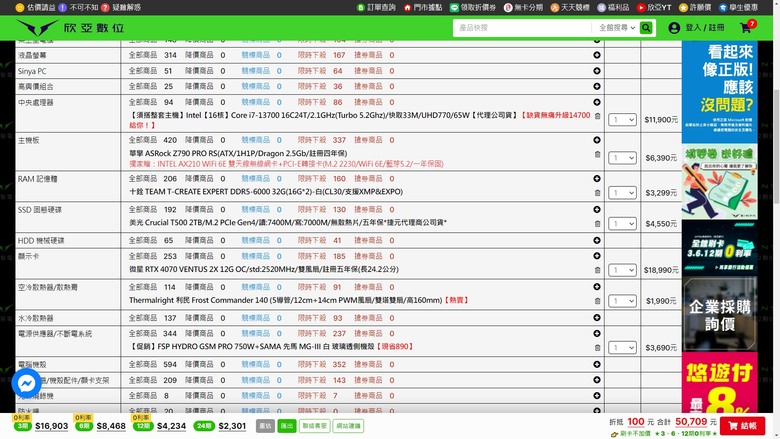Open the 全館搜尋 search scope dropdown
The width and height of the screenshot is (780, 439).
[616, 28]
